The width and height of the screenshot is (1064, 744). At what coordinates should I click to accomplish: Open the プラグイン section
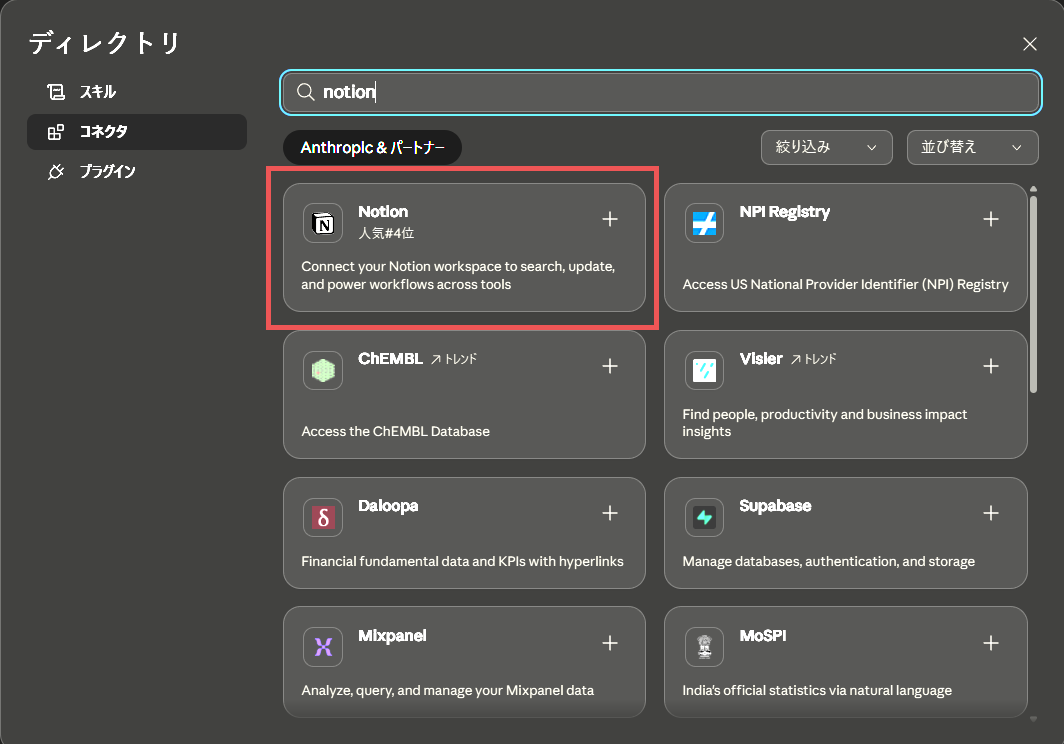[x=106, y=172]
